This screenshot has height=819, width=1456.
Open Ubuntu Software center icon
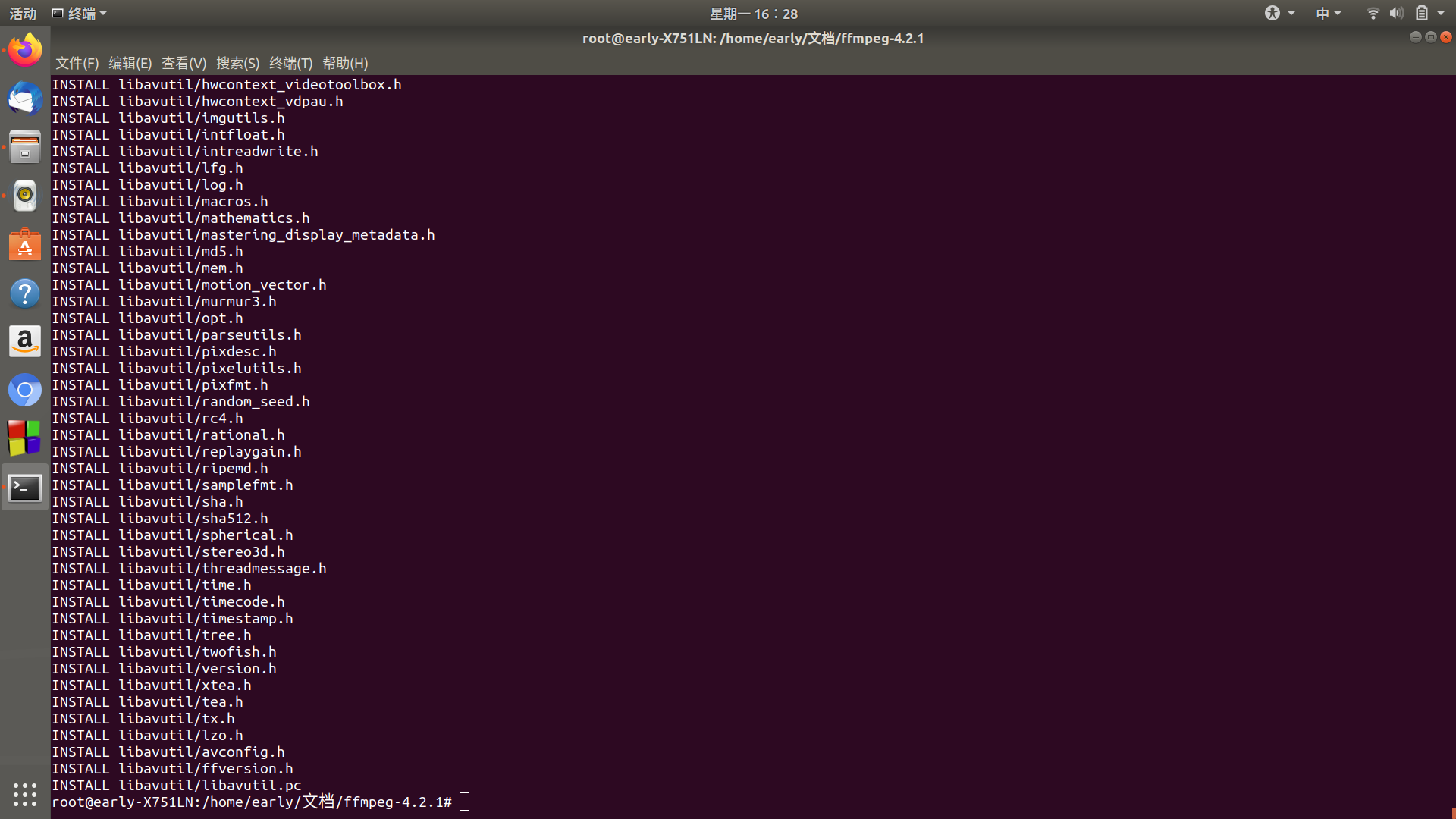pyautogui.click(x=25, y=245)
